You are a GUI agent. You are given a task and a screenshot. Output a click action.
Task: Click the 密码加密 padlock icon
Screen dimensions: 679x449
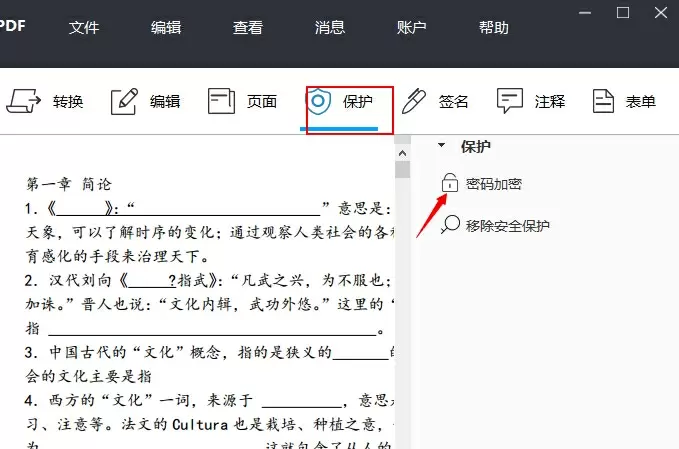[x=450, y=183]
